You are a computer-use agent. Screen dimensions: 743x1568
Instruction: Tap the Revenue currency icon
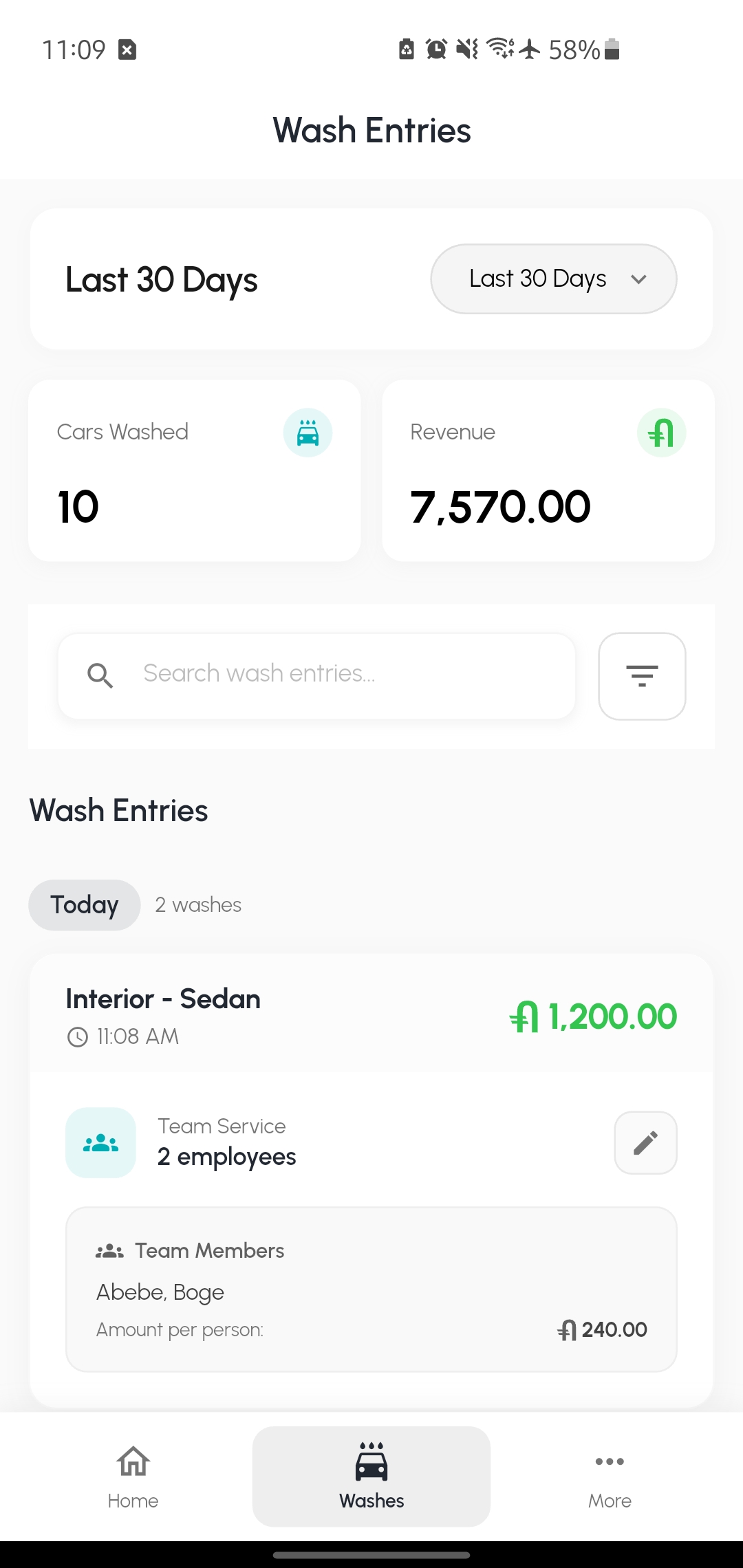coord(661,433)
